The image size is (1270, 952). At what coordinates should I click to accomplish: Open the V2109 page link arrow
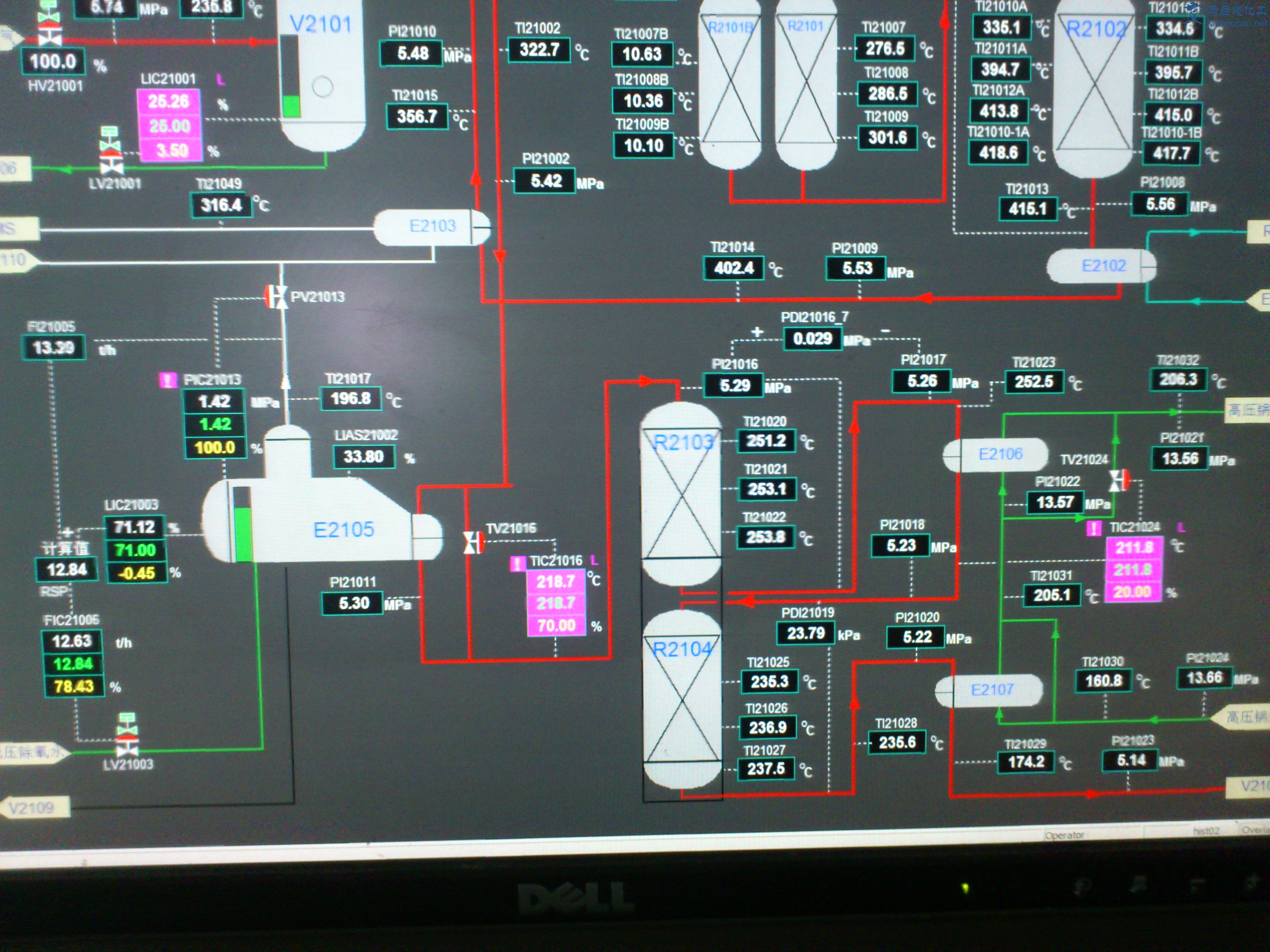pos(35,807)
